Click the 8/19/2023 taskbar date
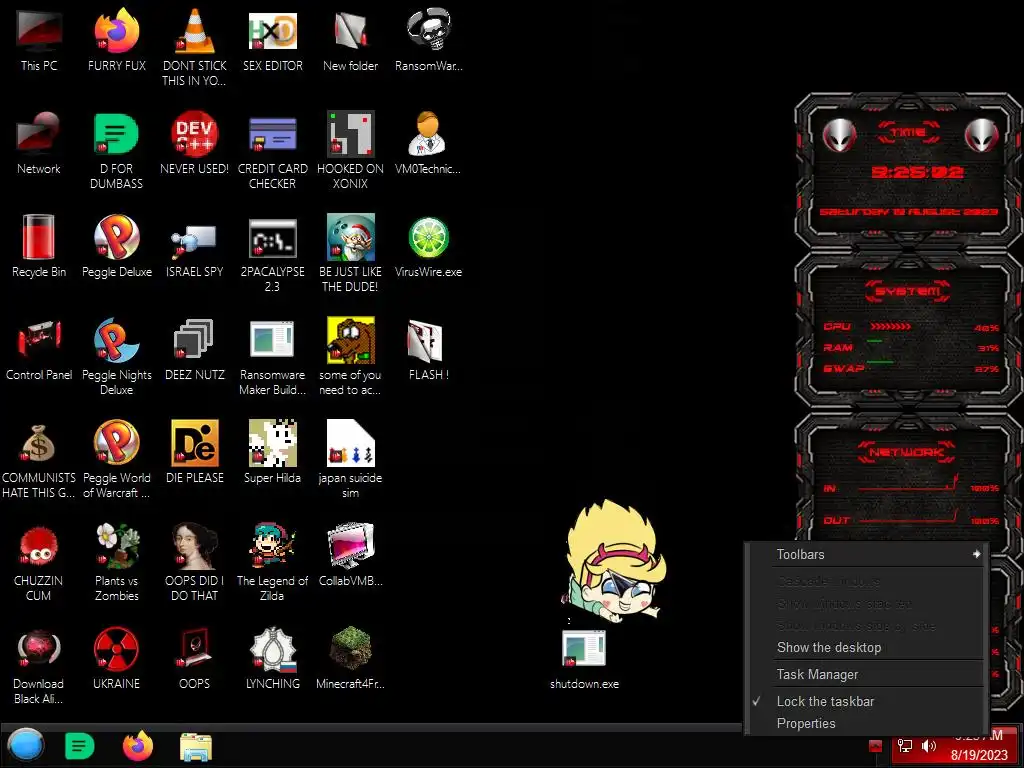The width and height of the screenshot is (1024, 768). coord(979,755)
